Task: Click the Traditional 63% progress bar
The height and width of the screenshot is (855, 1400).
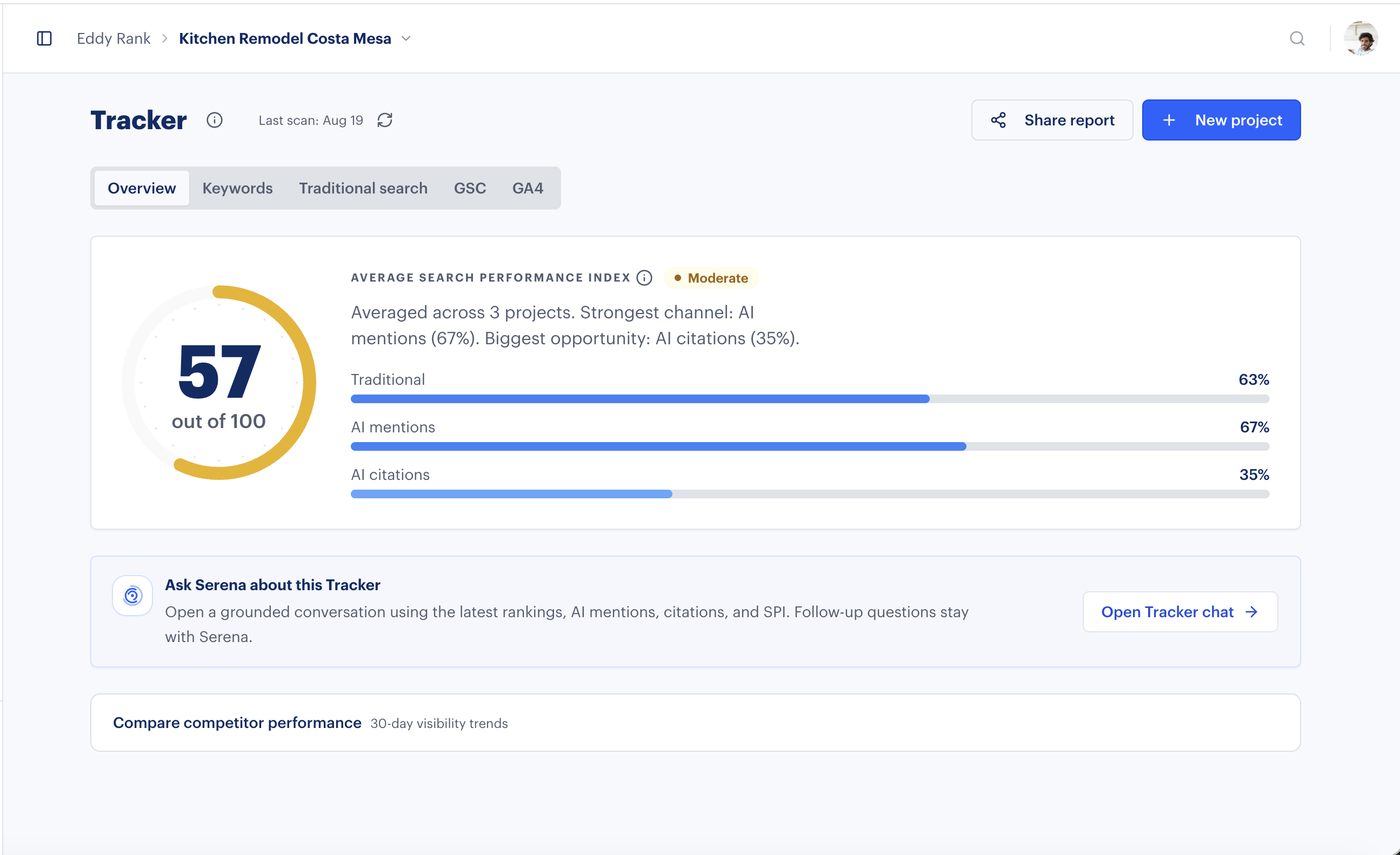Action: [x=810, y=399]
